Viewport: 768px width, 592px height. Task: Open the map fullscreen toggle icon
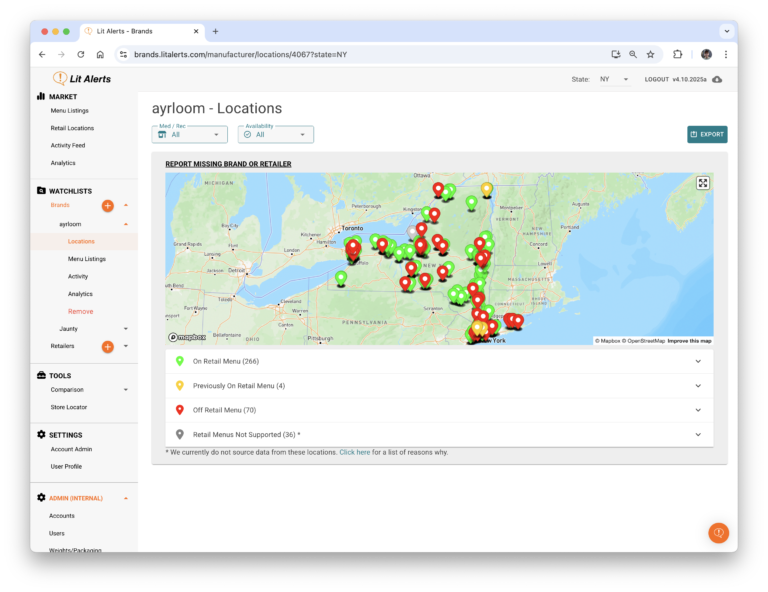coord(703,183)
